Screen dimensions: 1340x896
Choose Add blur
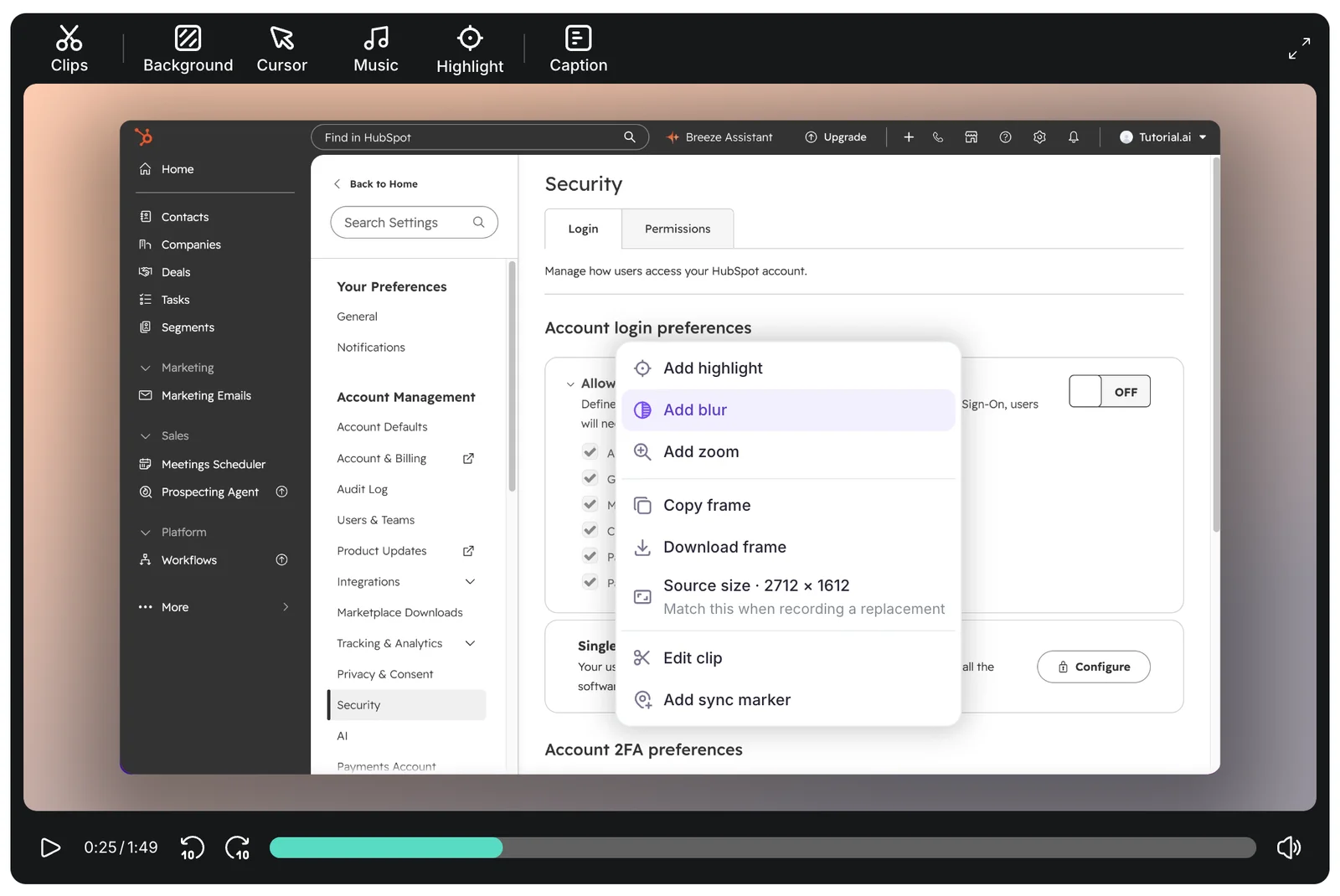pyautogui.click(x=787, y=410)
